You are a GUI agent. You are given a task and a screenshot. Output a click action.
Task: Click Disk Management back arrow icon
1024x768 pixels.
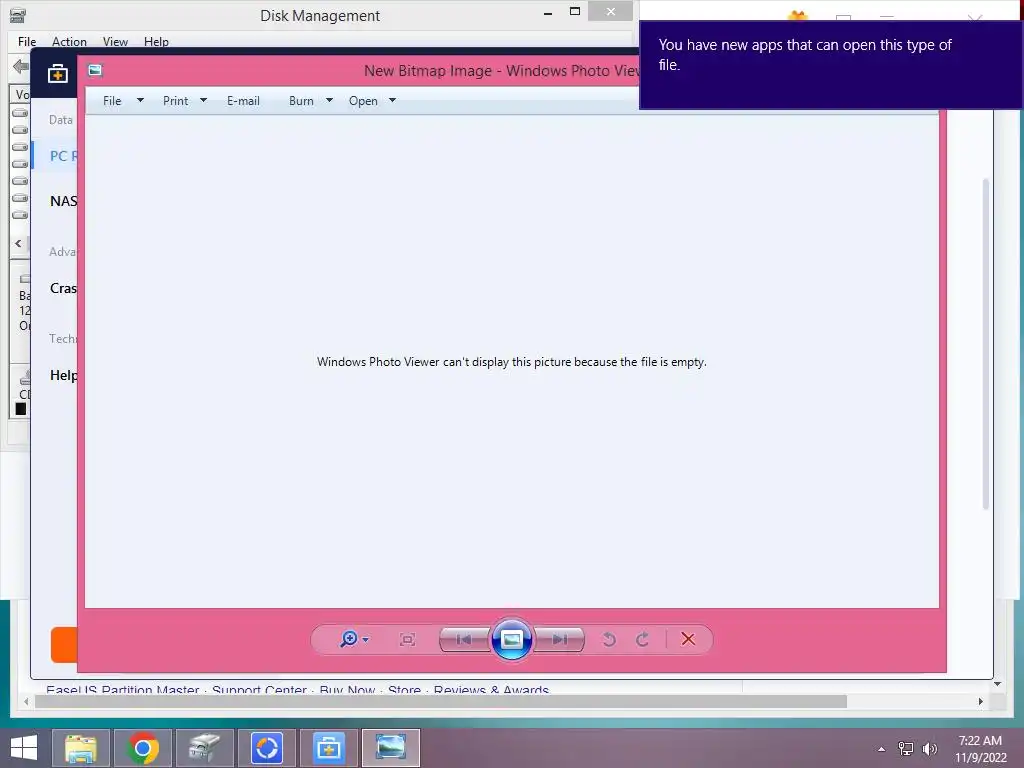(x=20, y=66)
